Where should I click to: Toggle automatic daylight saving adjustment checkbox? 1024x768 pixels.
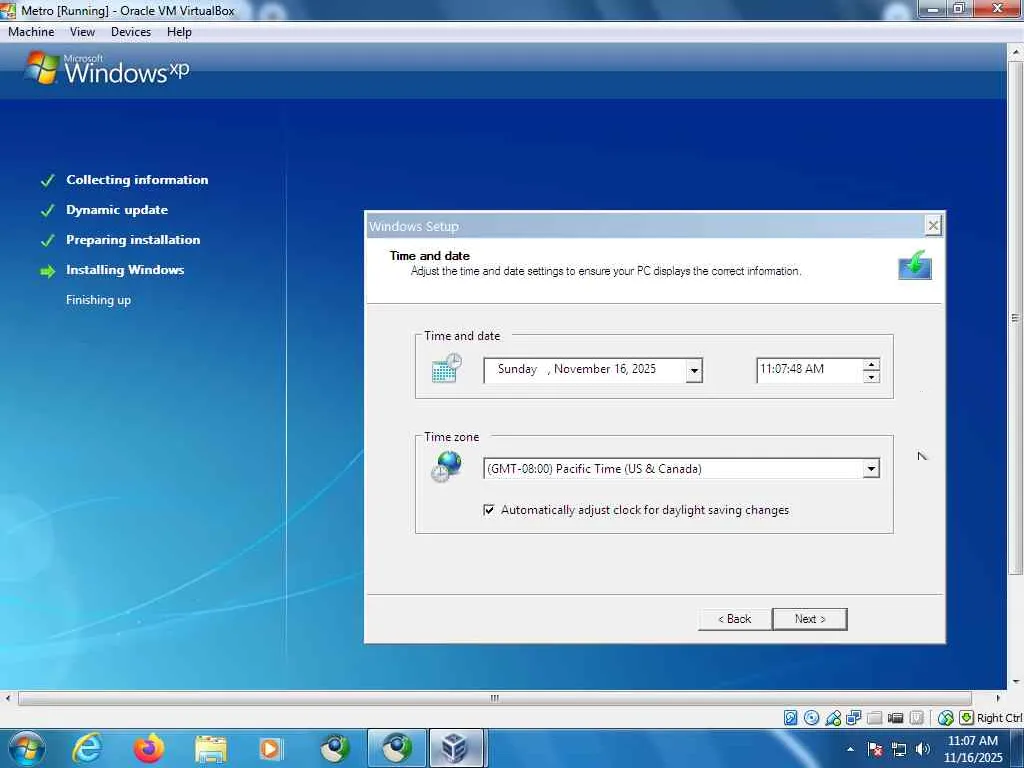(488, 510)
